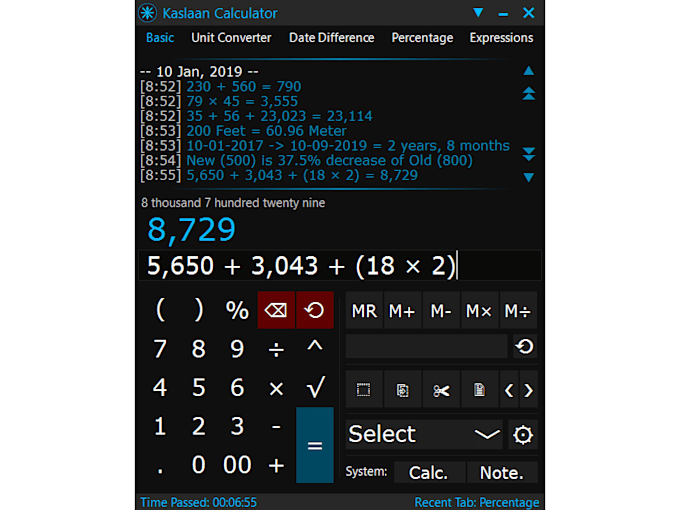
Task: Jump to history bottom double-down arrow
Action: (529, 154)
